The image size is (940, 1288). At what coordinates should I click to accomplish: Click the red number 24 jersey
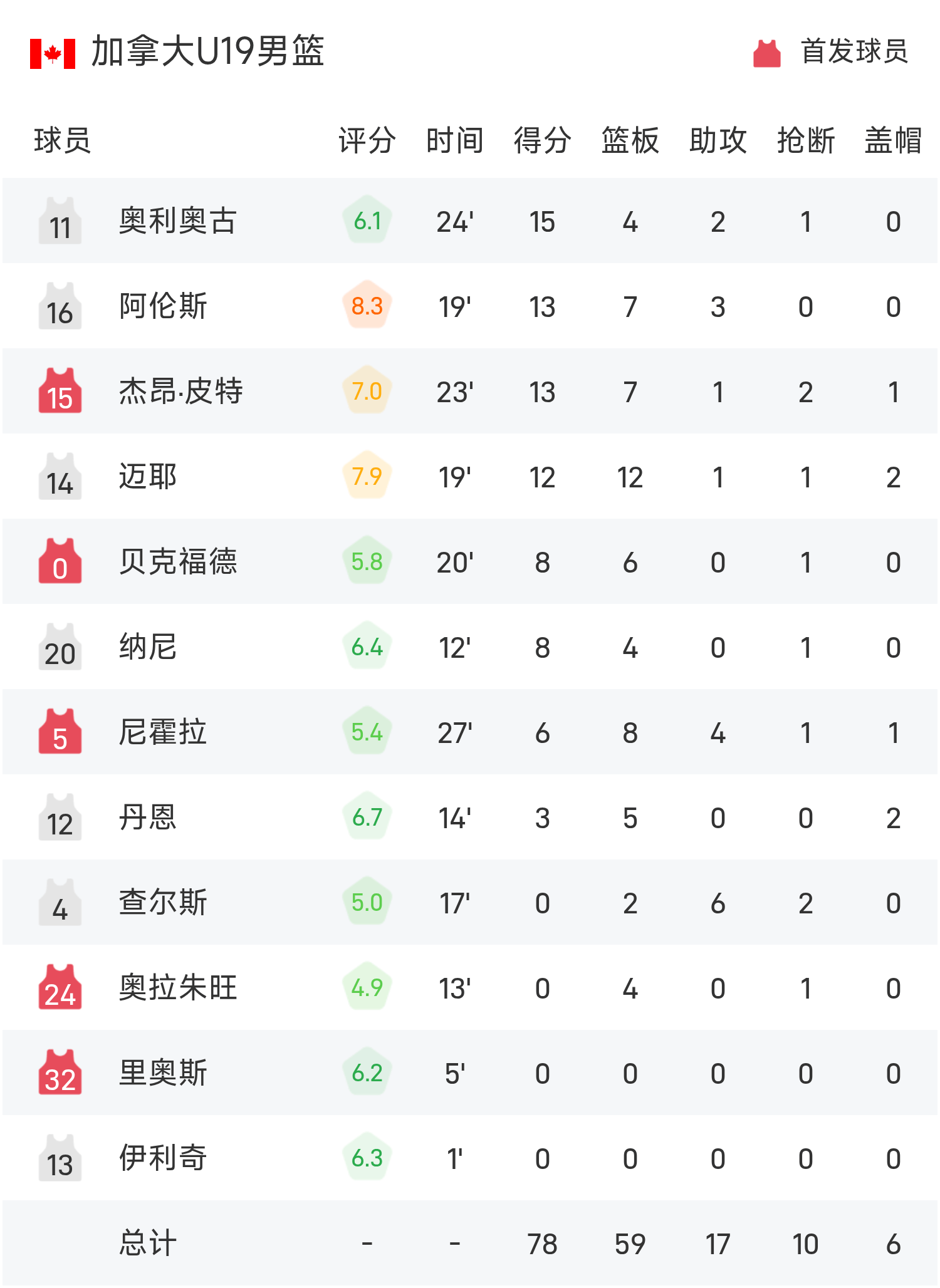click(60, 988)
